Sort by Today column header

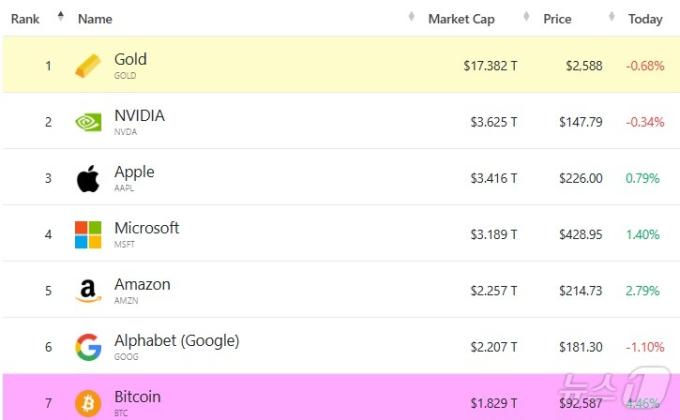coord(645,19)
